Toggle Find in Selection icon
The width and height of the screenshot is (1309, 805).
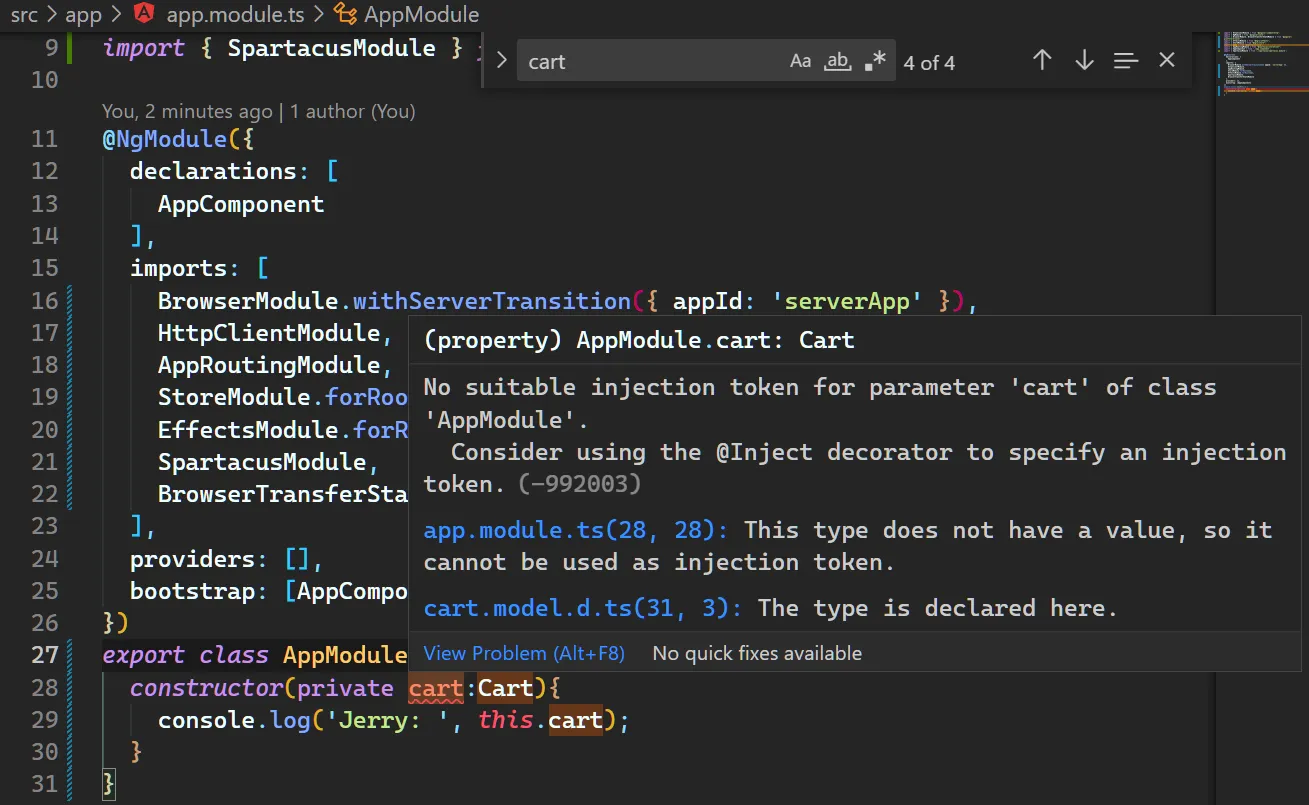(x=1126, y=61)
